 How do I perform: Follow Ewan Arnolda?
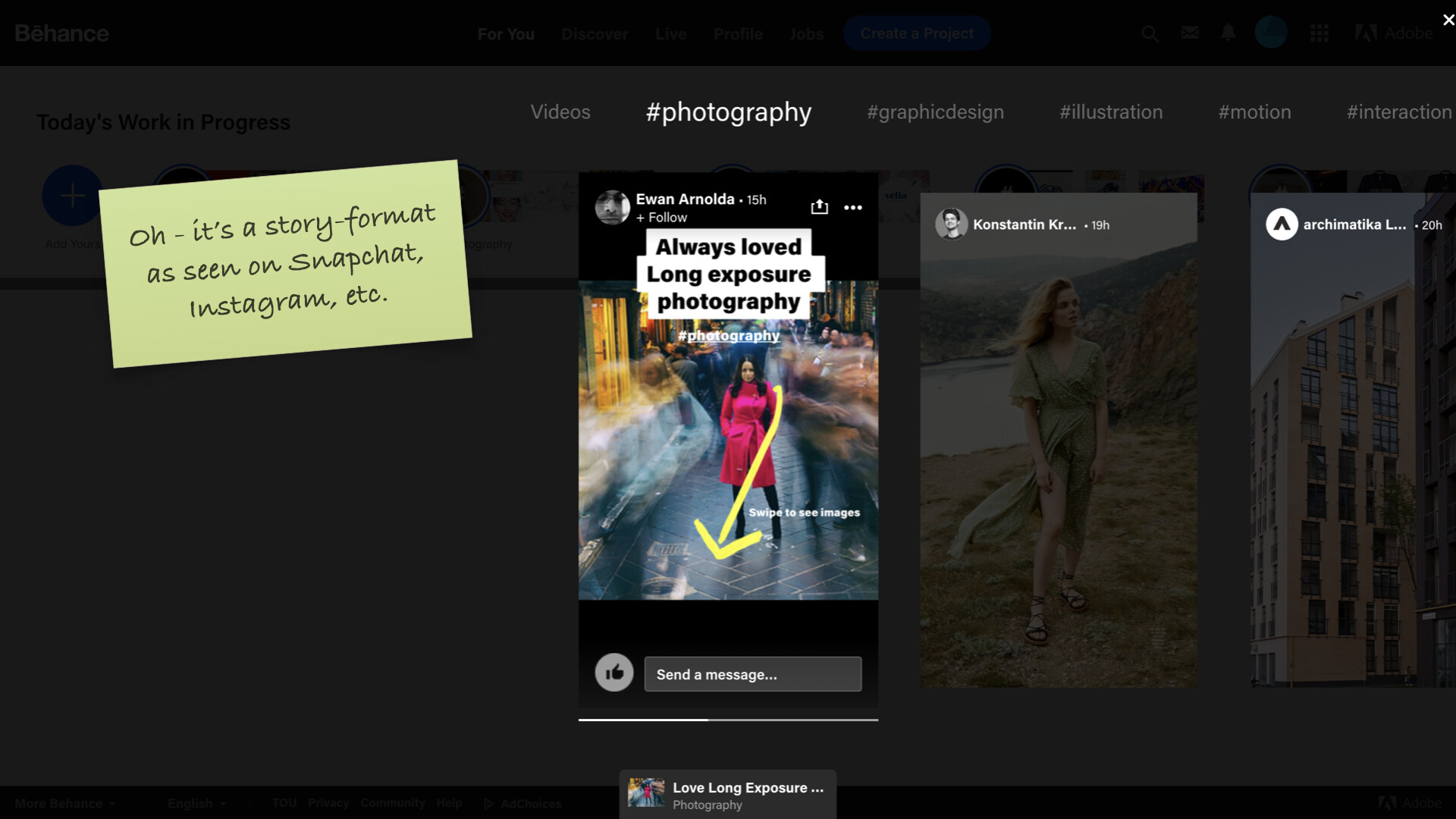click(x=662, y=218)
